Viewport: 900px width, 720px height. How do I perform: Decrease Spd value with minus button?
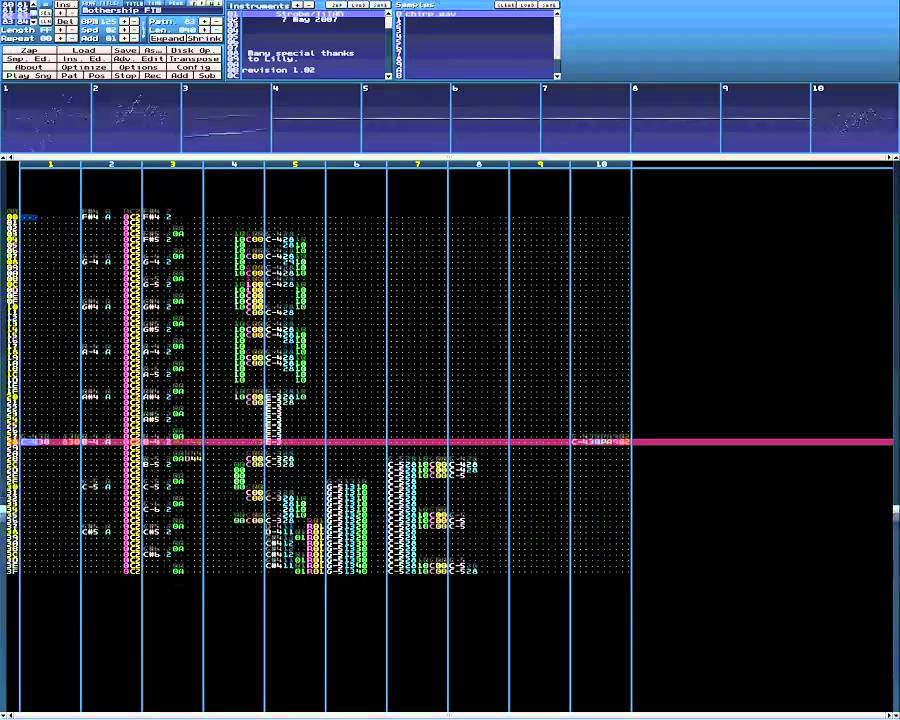click(134, 30)
